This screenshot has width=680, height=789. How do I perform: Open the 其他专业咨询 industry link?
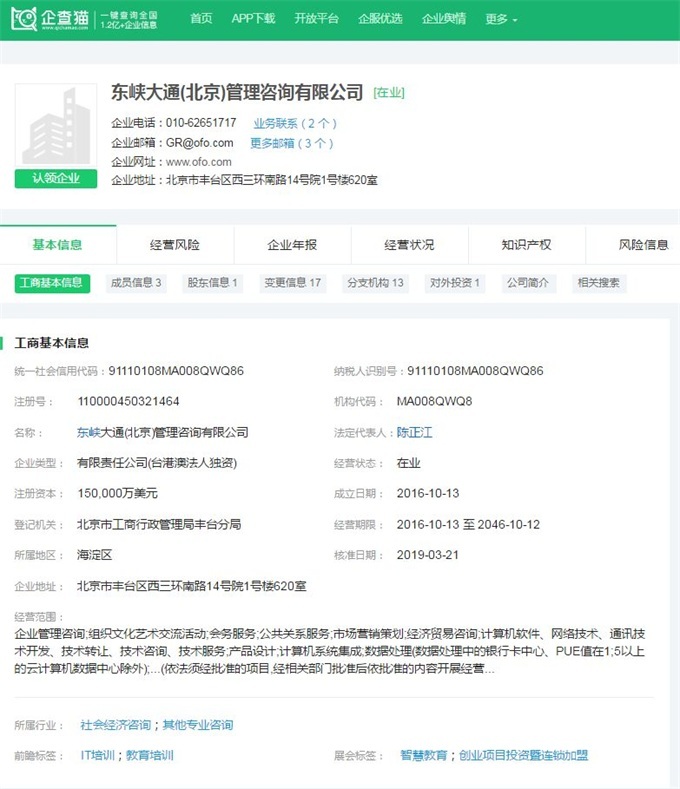(x=198, y=725)
